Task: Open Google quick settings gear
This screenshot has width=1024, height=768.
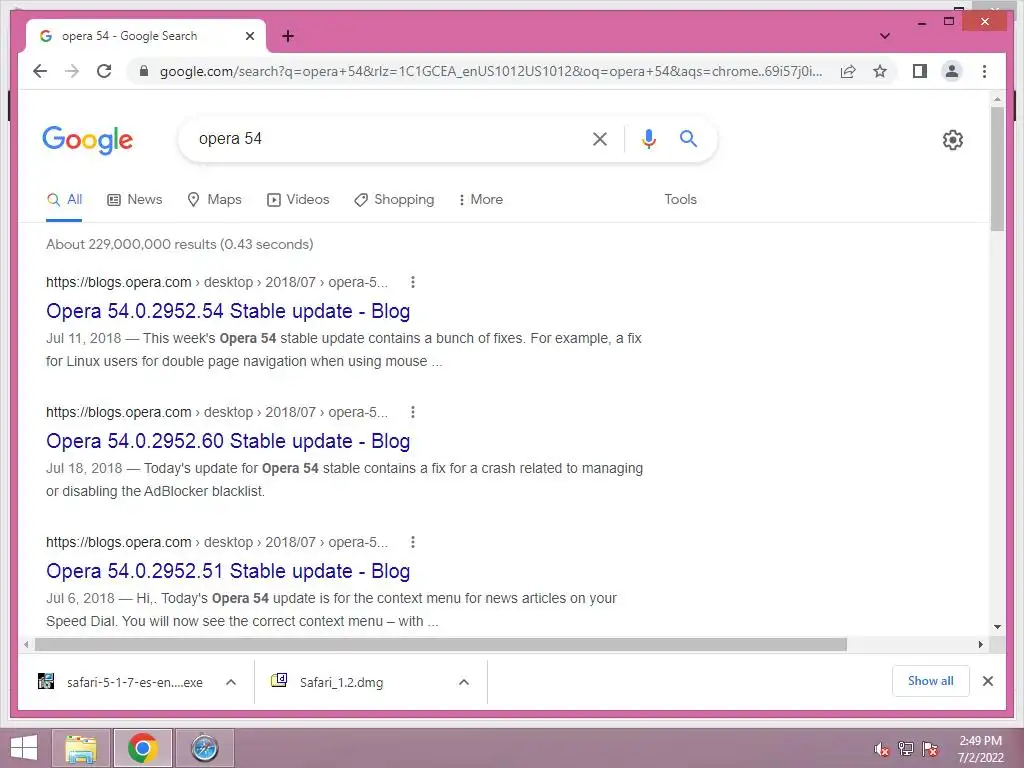Action: tap(952, 140)
